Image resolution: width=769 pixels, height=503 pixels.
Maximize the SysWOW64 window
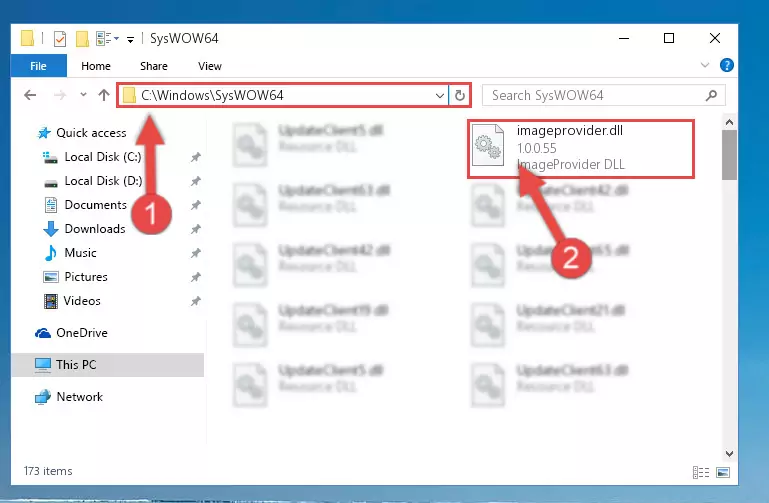(669, 38)
